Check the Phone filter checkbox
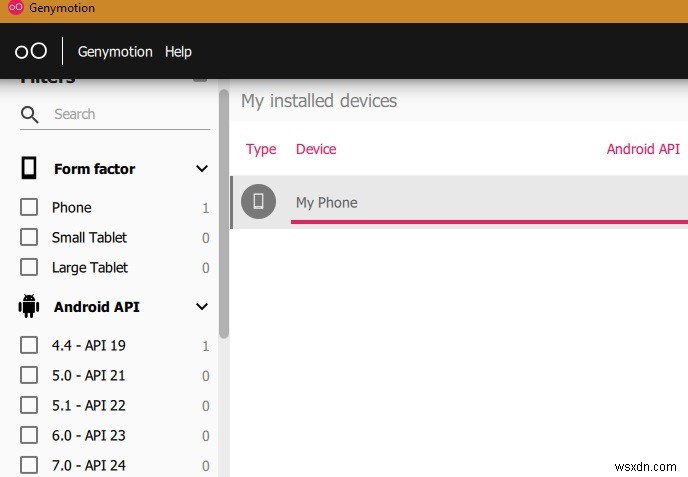 [x=29, y=207]
